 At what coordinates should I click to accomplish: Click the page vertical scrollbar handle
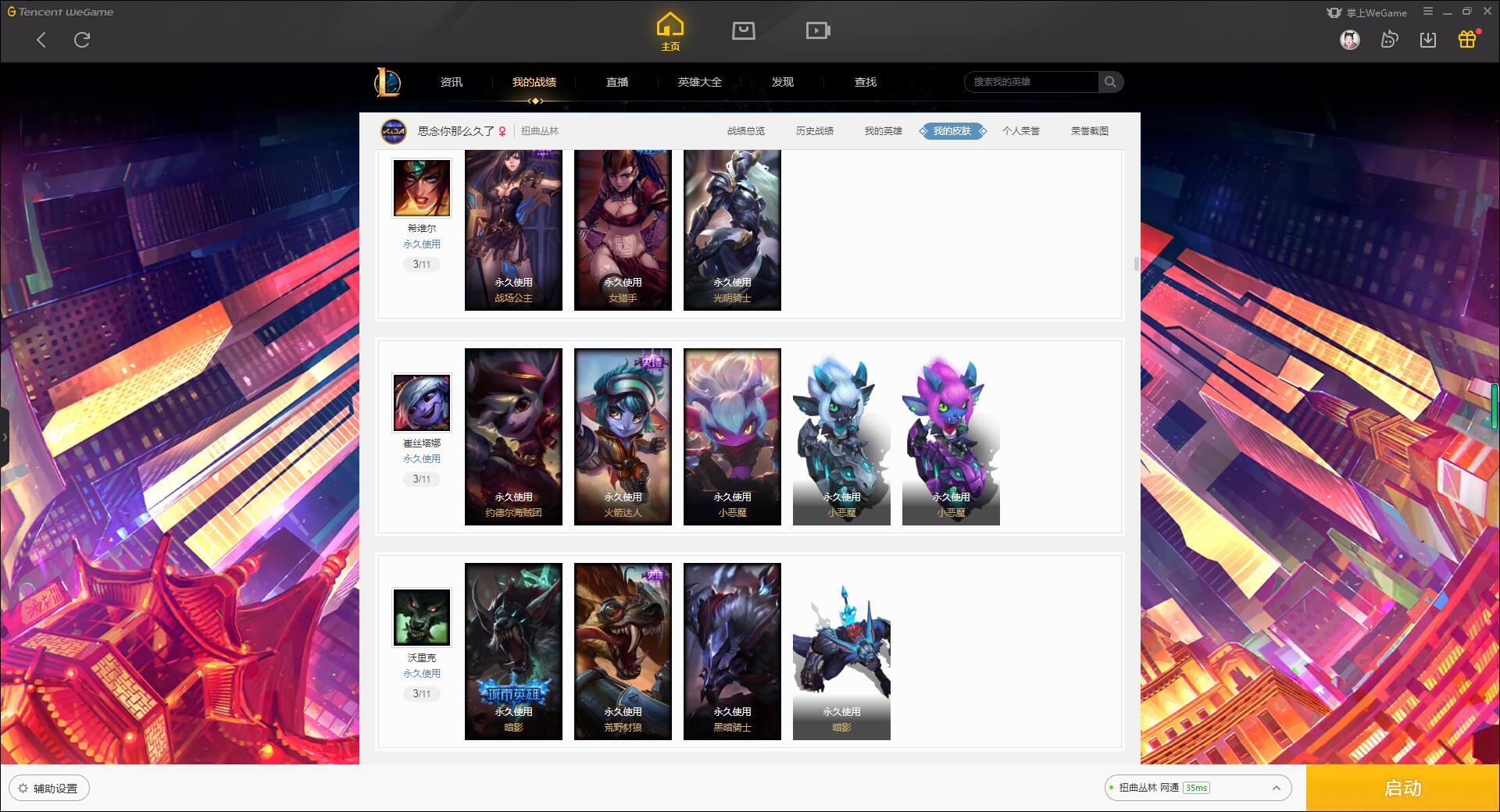(x=1137, y=264)
